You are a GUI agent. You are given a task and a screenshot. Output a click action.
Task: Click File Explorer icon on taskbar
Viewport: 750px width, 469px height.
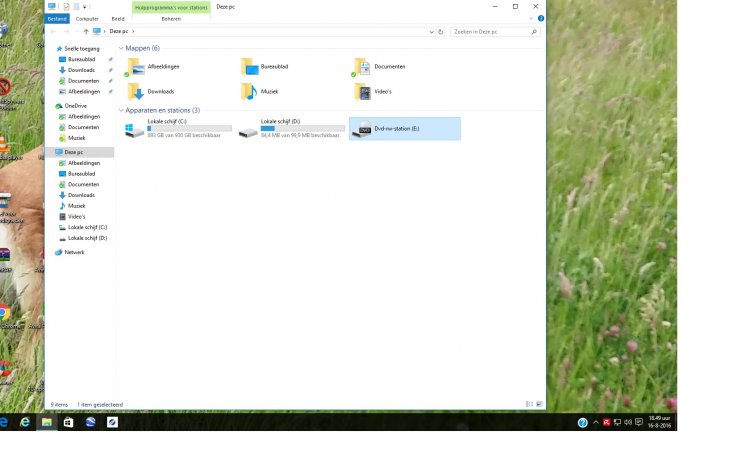pyautogui.click(x=46, y=422)
